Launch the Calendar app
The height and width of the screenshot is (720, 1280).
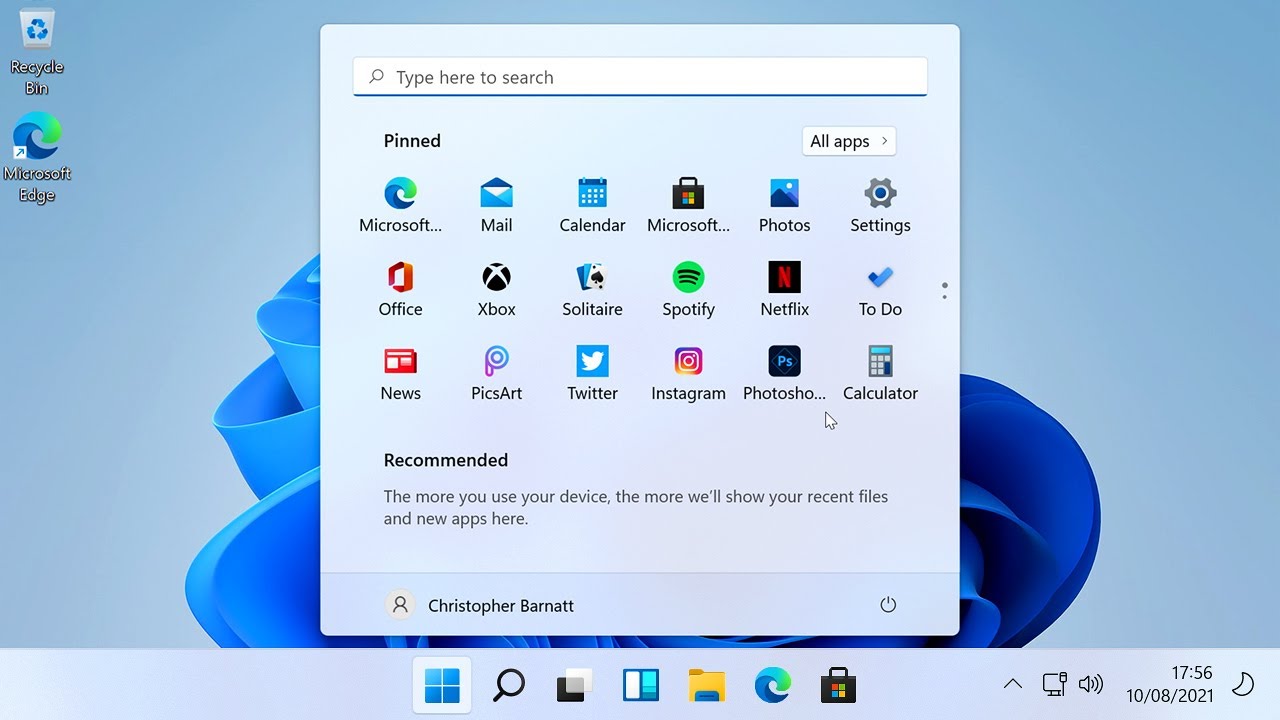coord(592,206)
